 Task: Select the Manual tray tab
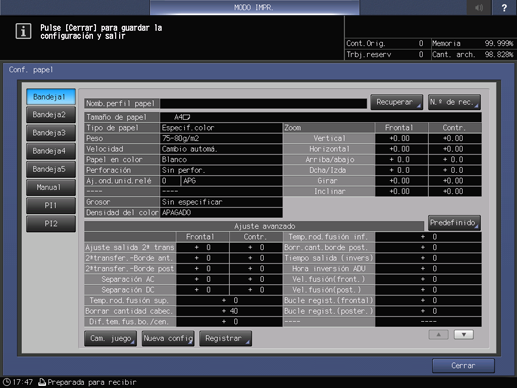(51, 188)
